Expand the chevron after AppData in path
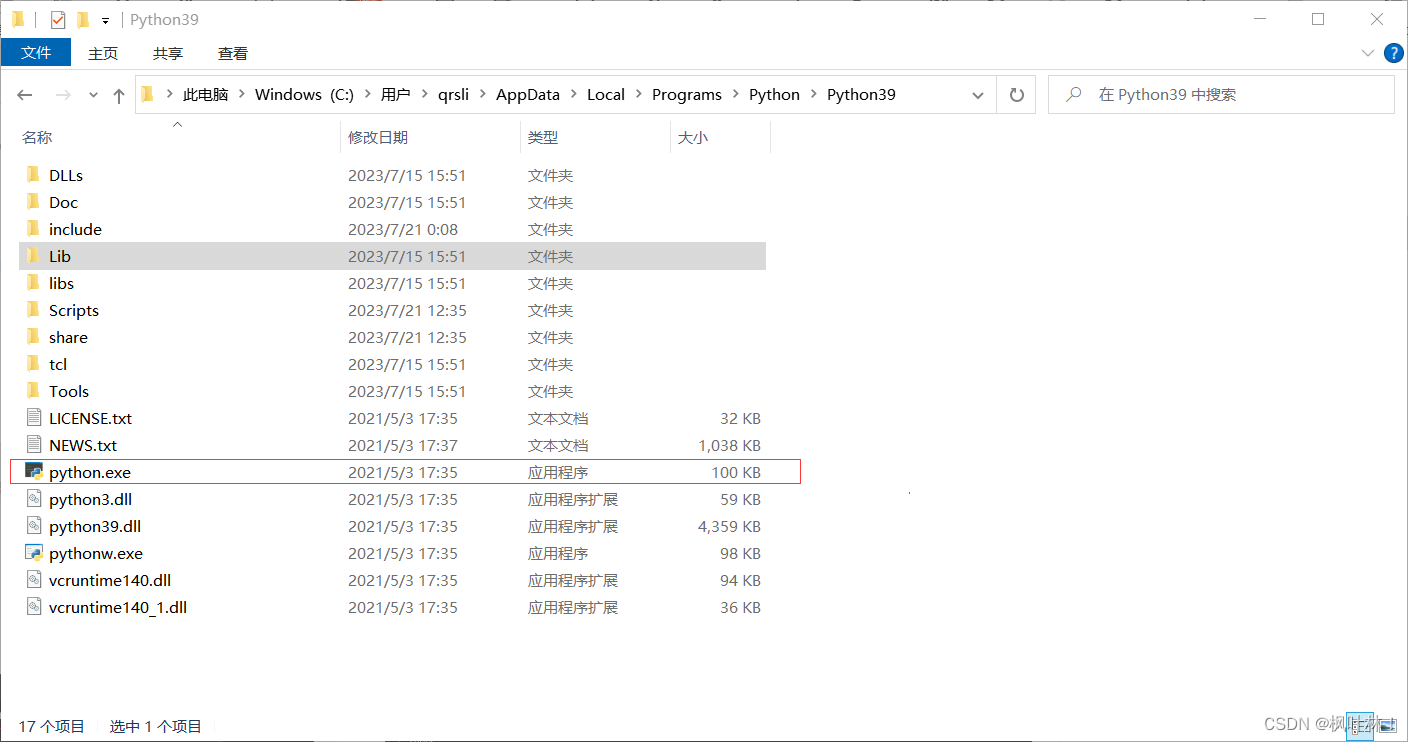Image resolution: width=1408 pixels, height=742 pixels. tap(574, 95)
